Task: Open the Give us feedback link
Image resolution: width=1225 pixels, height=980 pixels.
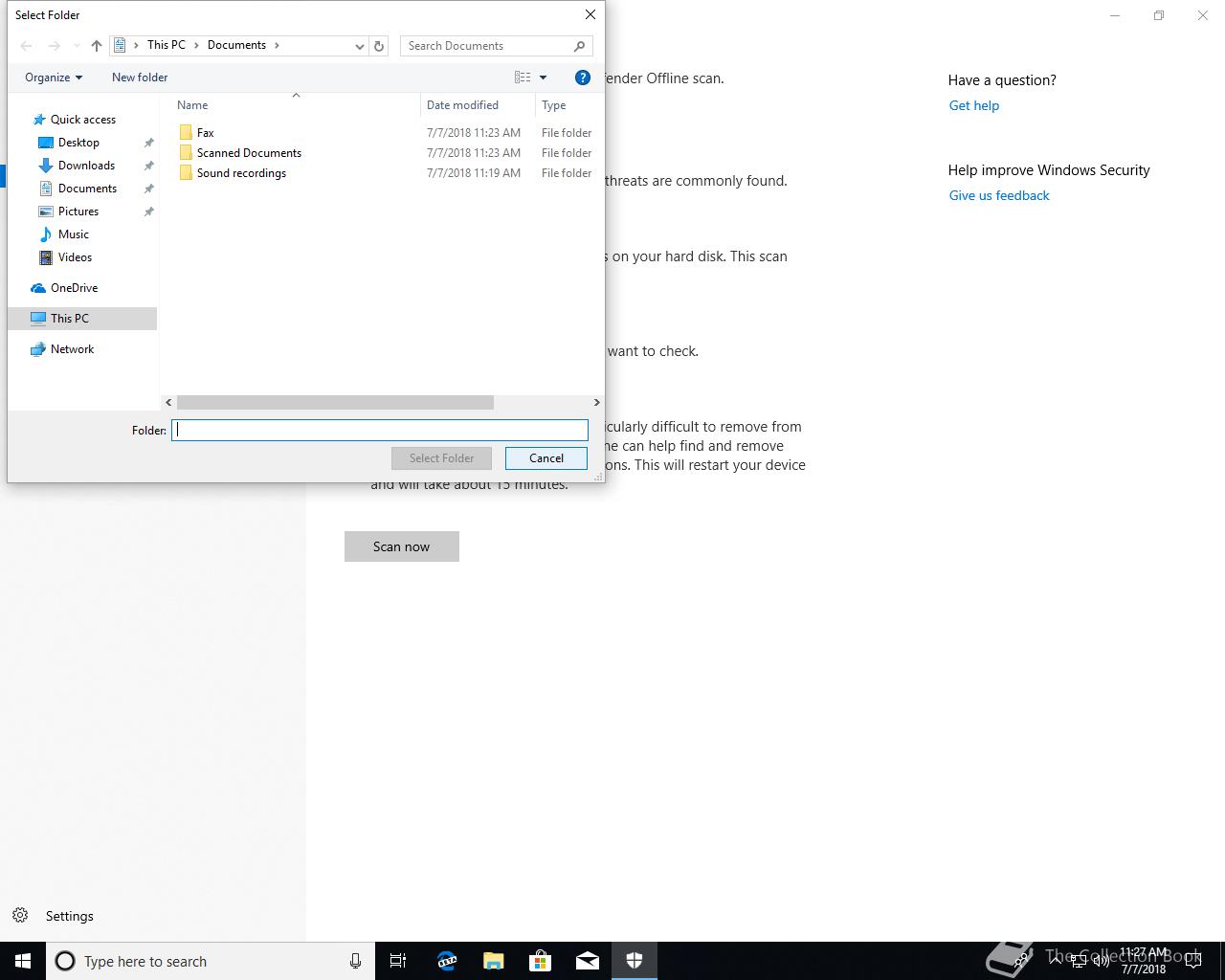Action: click(x=999, y=195)
